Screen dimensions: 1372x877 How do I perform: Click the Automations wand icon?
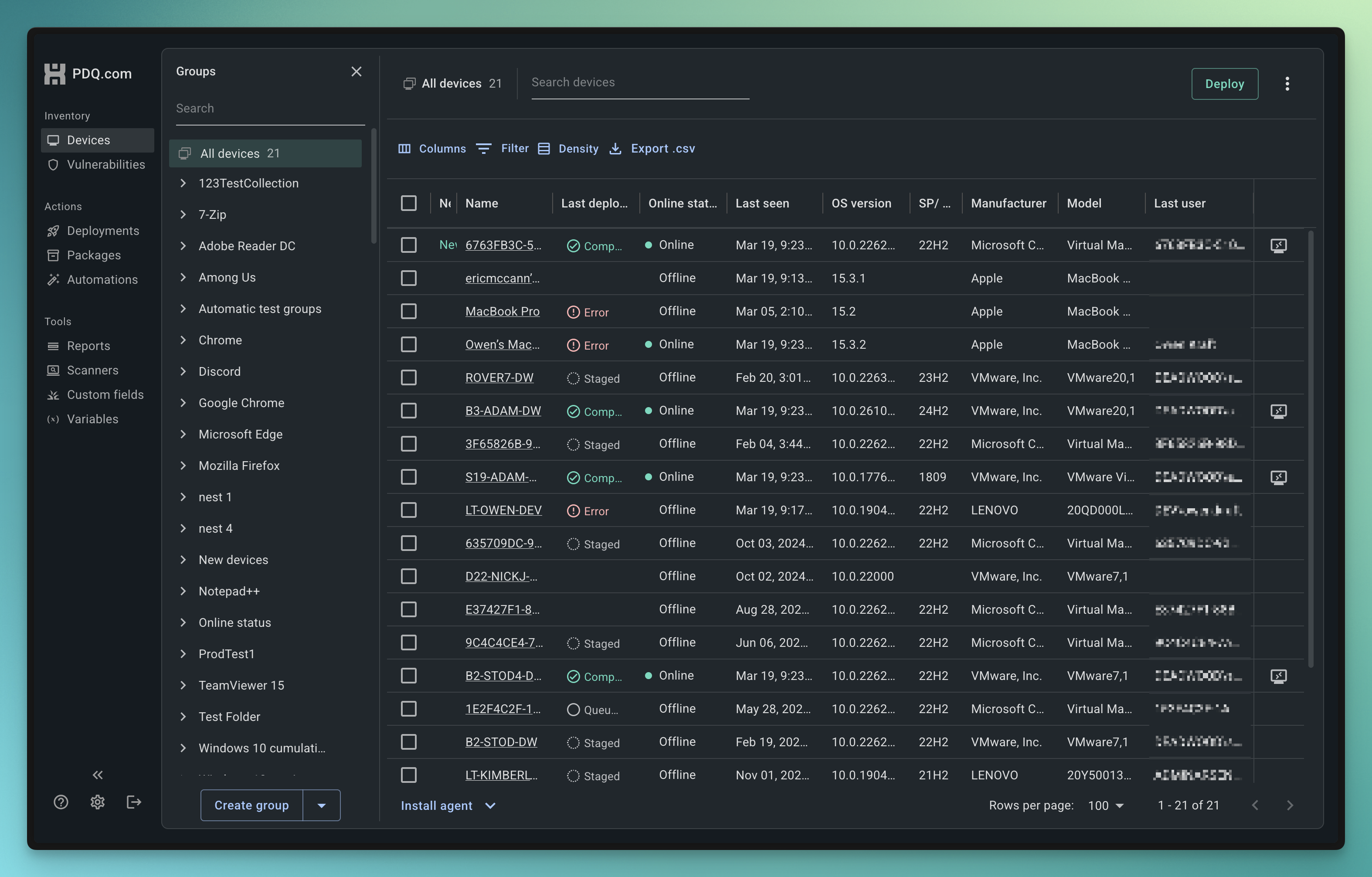tap(53, 280)
